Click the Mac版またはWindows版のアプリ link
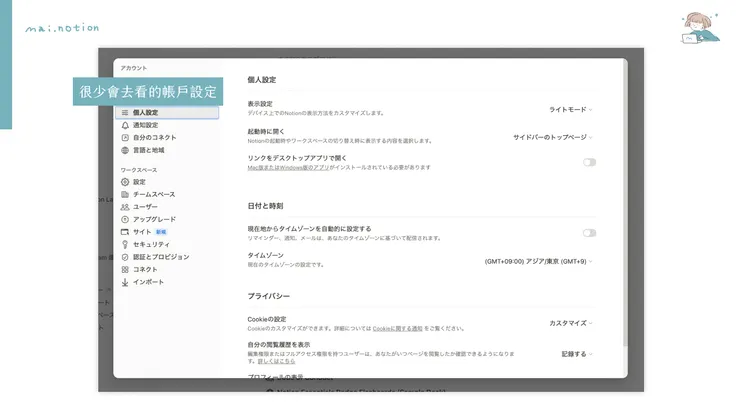The height and width of the screenshot is (416, 740). click(x=288, y=167)
